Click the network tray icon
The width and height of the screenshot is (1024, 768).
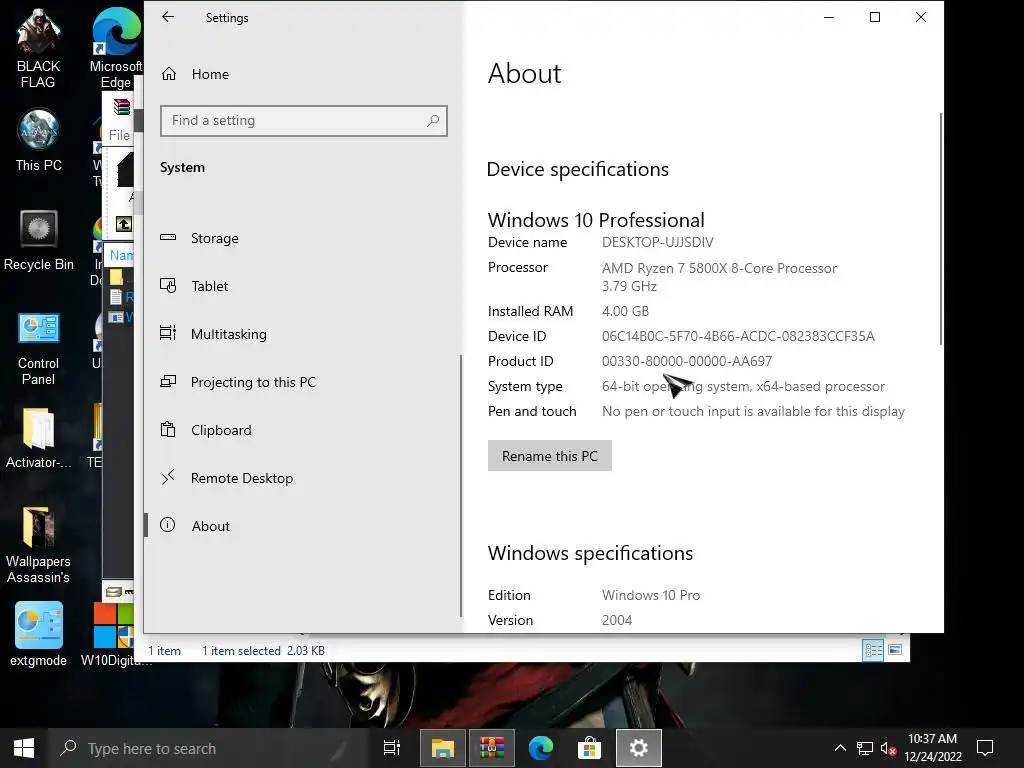click(865, 748)
